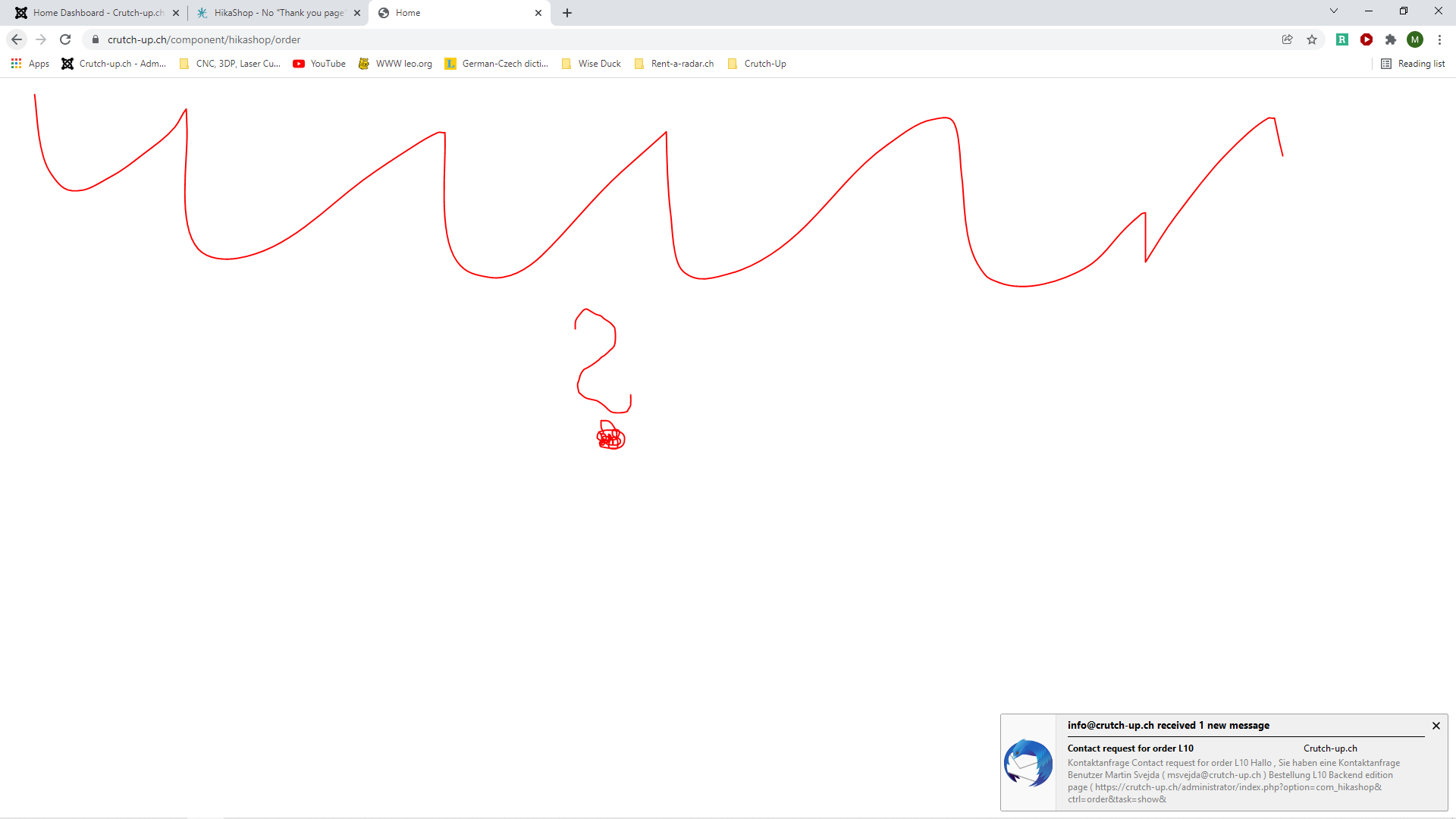Click the green R extension icon
Image resolution: width=1456 pixels, height=819 pixels.
coord(1342,39)
